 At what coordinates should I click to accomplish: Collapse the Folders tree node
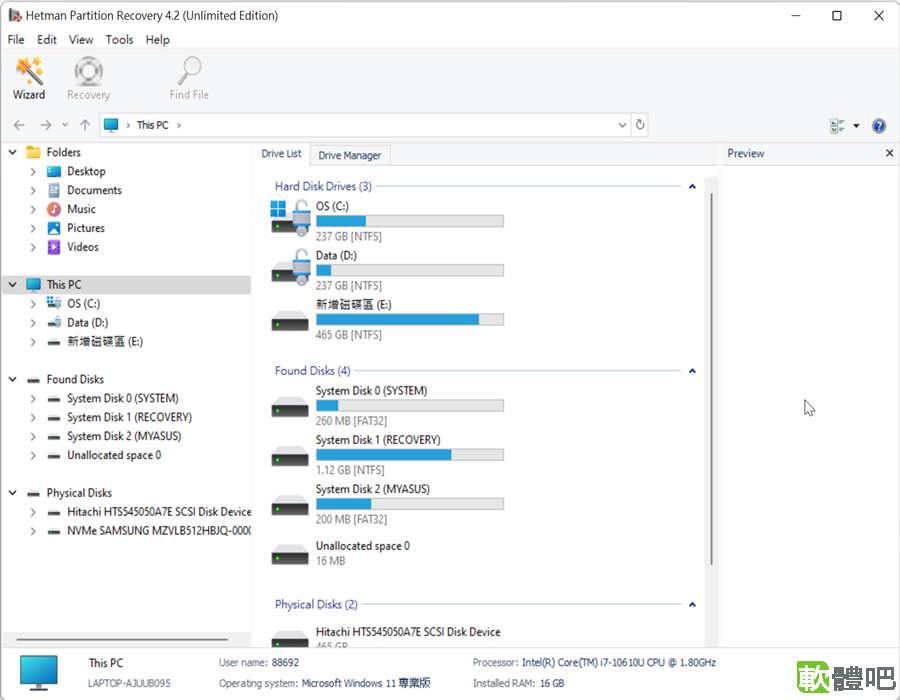[x=13, y=153]
